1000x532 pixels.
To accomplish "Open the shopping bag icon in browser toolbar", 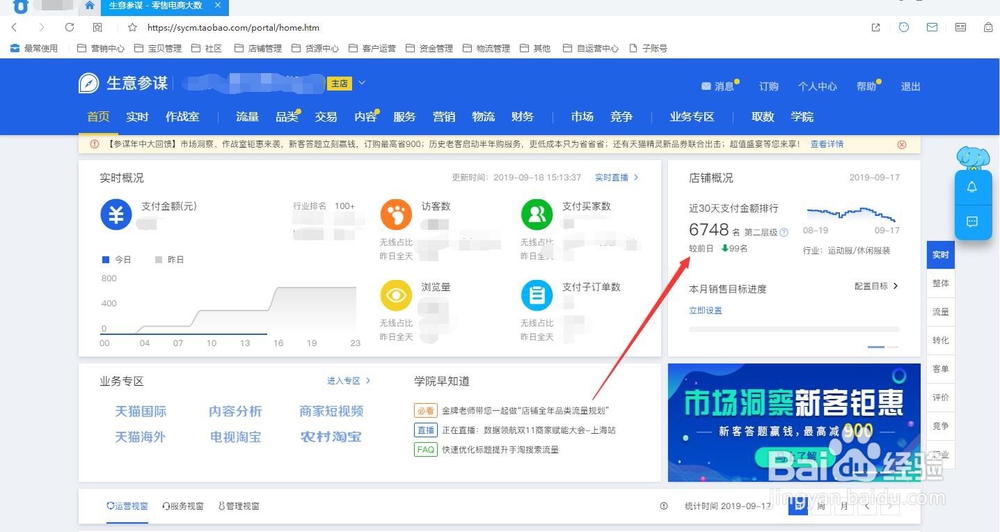I will (x=988, y=27).
